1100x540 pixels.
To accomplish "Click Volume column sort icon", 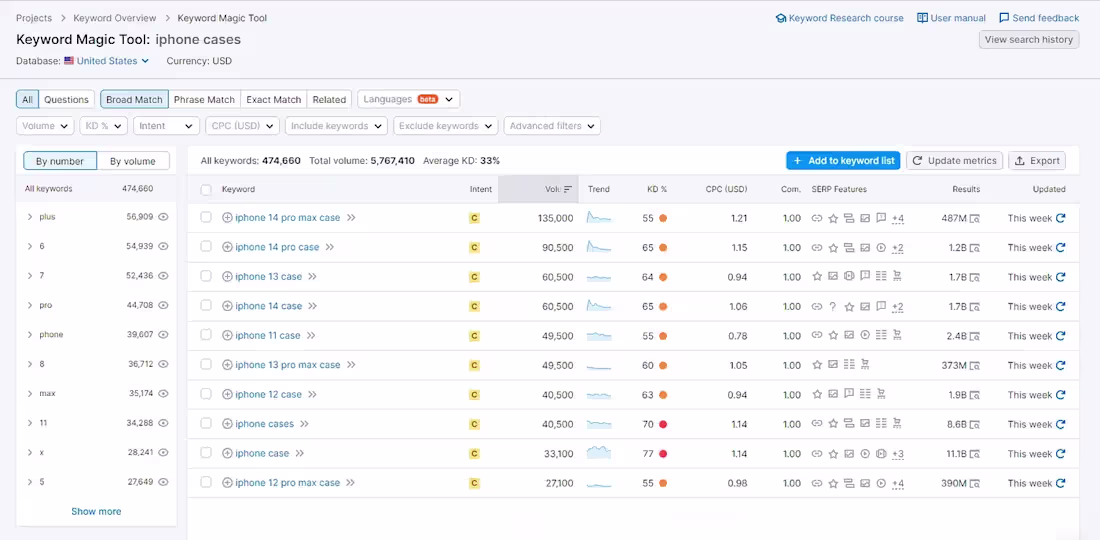I will pyautogui.click(x=568, y=189).
